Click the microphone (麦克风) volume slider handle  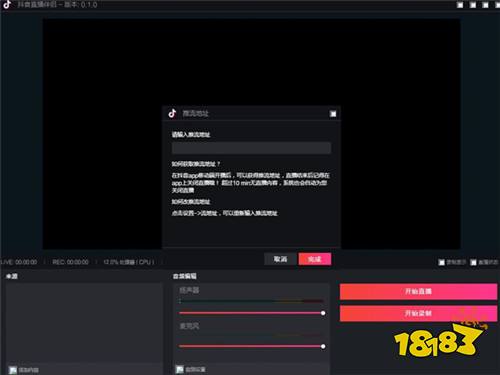click(x=323, y=346)
